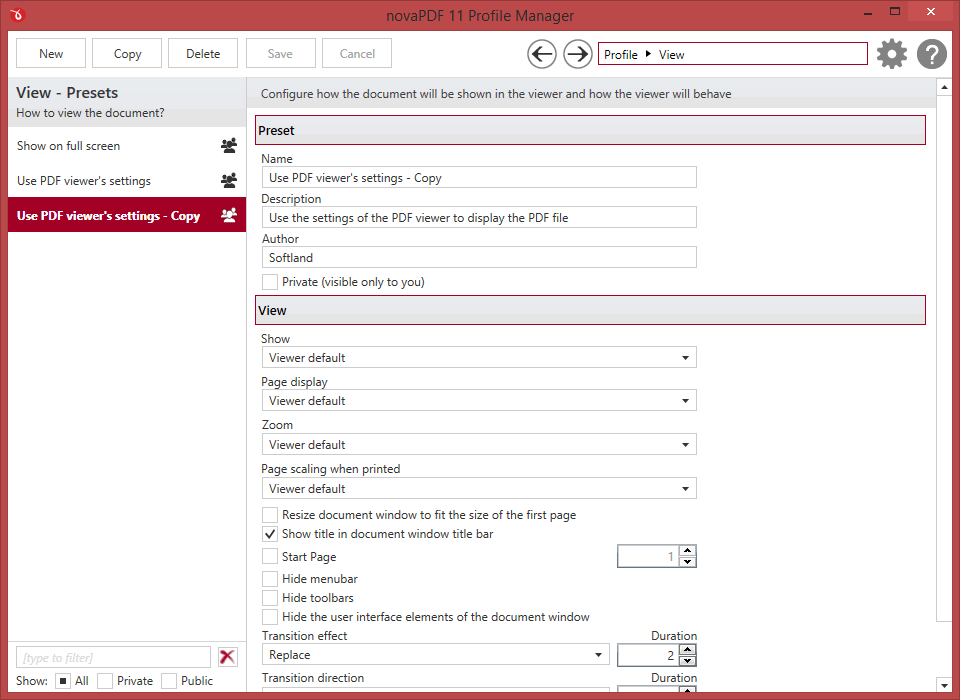Maximize the Profile Manager window
960x700 pixels.
click(895, 12)
